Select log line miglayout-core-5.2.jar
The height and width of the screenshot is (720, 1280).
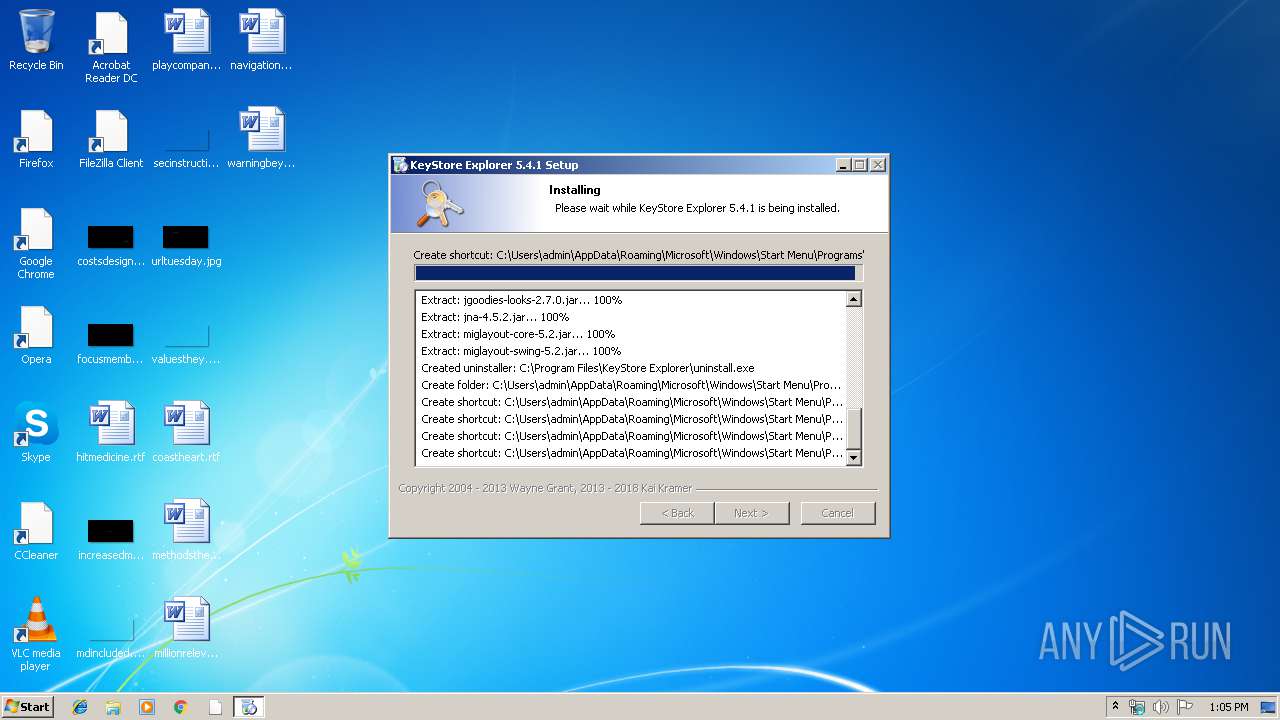[517, 334]
